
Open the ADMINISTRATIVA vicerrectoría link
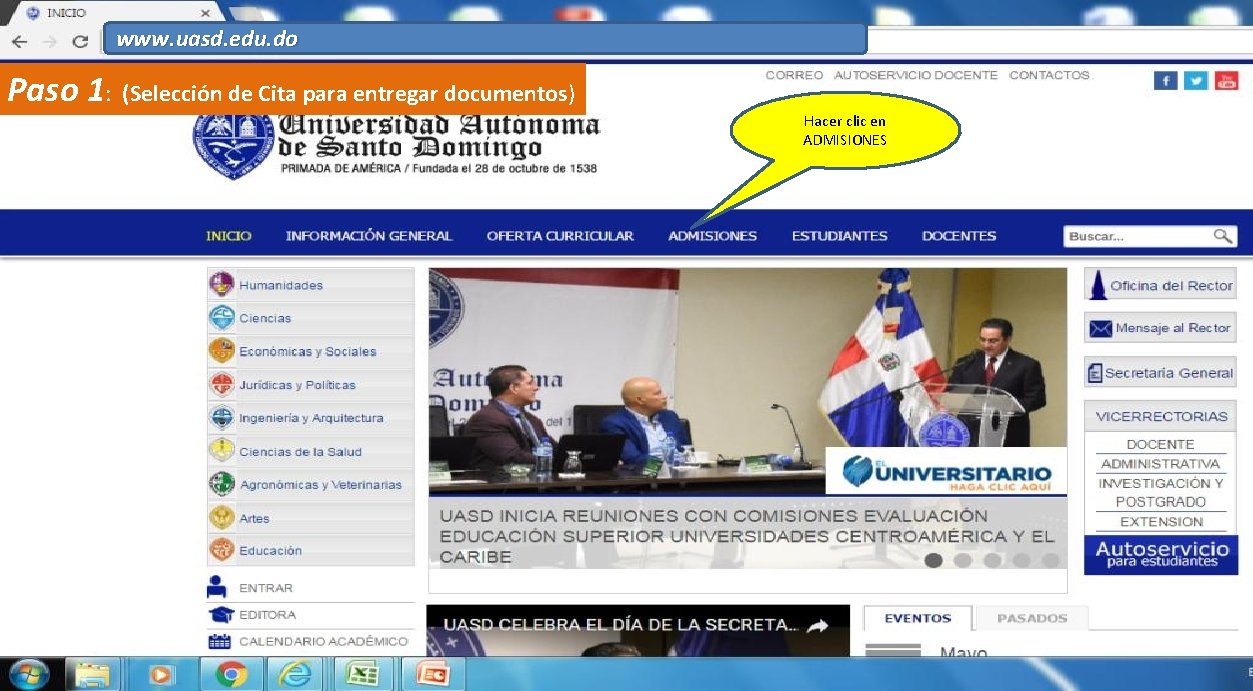pos(1160,464)
